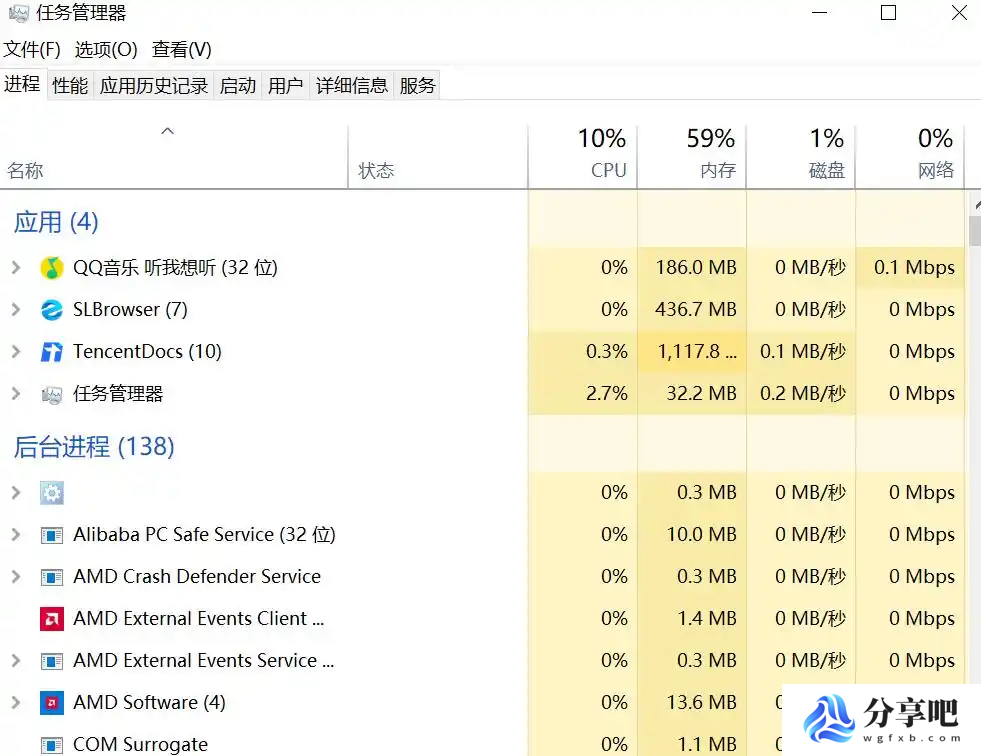Click the unnamed gear process icon
The height and width of the screenshot is (756, 981).
click(x=52, y=493)
